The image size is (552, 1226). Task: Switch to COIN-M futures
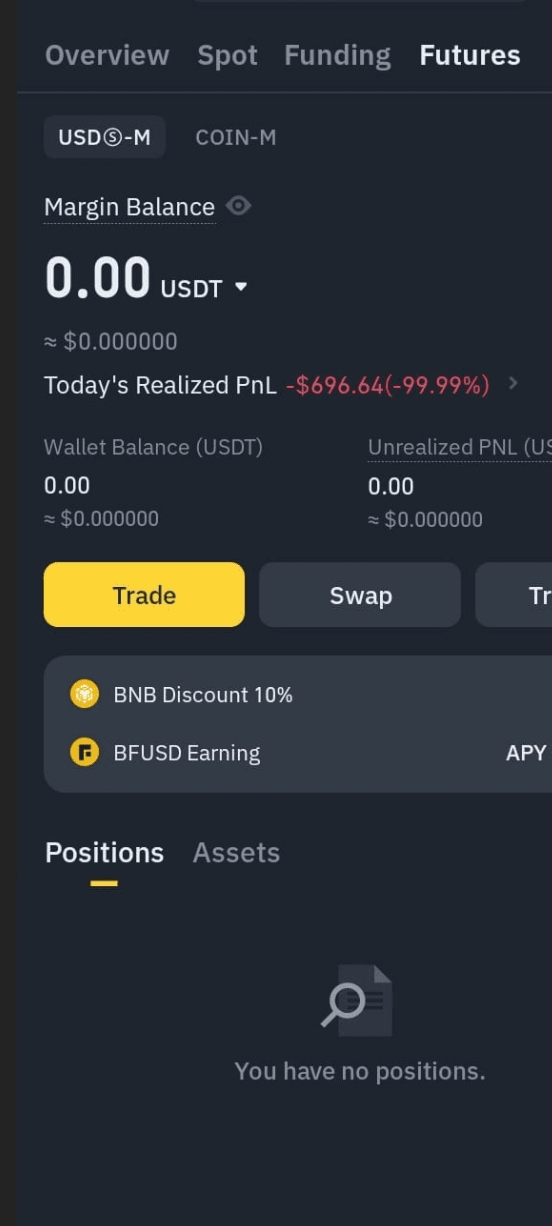(236, 137)
